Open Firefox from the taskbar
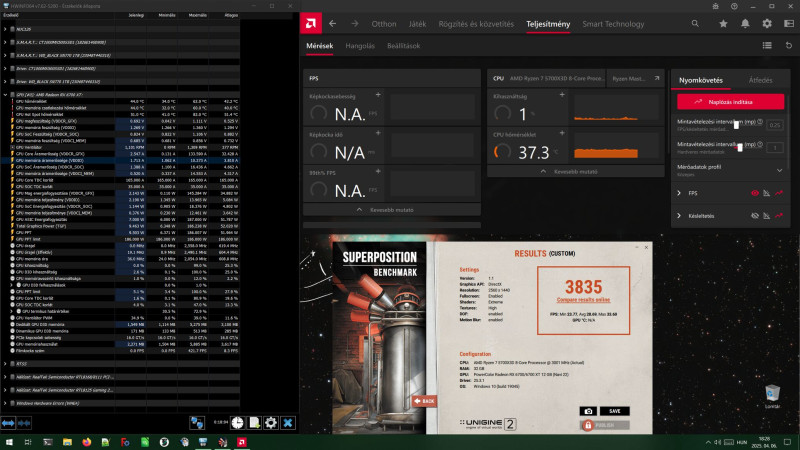The height and width of the screenshot is (450, 800). (86, 442)
